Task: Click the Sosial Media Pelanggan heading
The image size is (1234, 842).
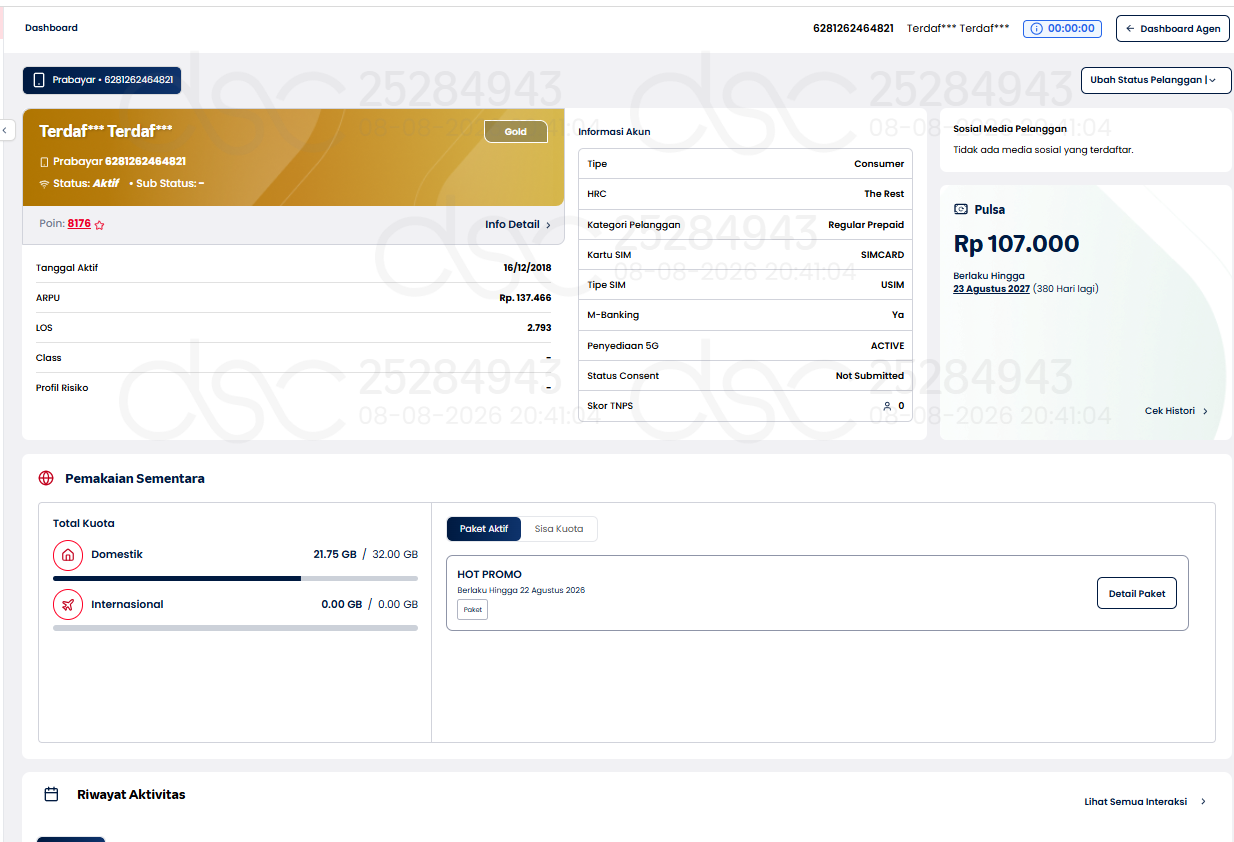Action: (x=1010, y=128)
